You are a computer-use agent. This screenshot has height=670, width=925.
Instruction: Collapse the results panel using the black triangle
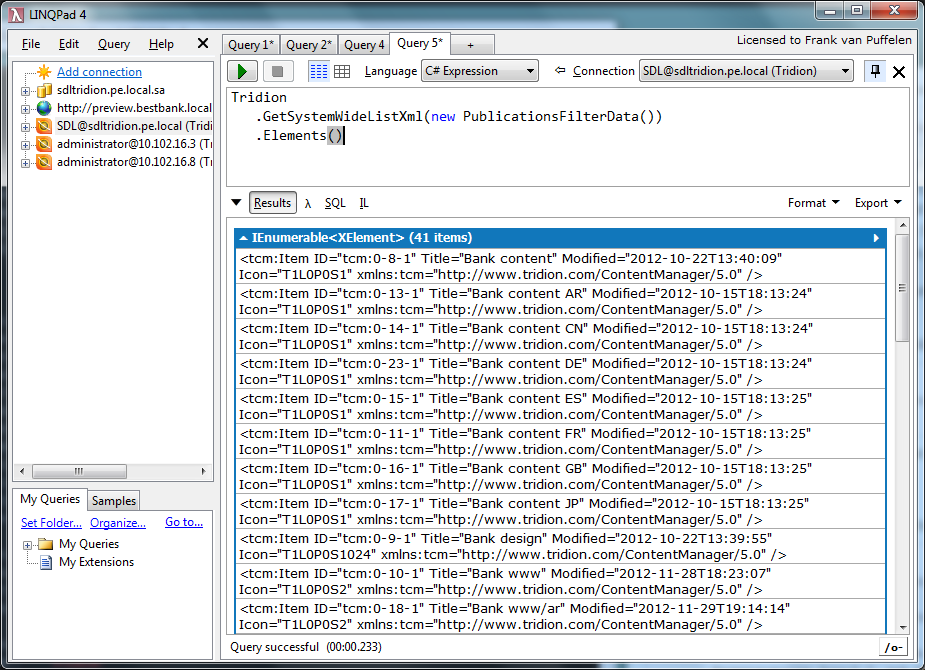[236, 203]
